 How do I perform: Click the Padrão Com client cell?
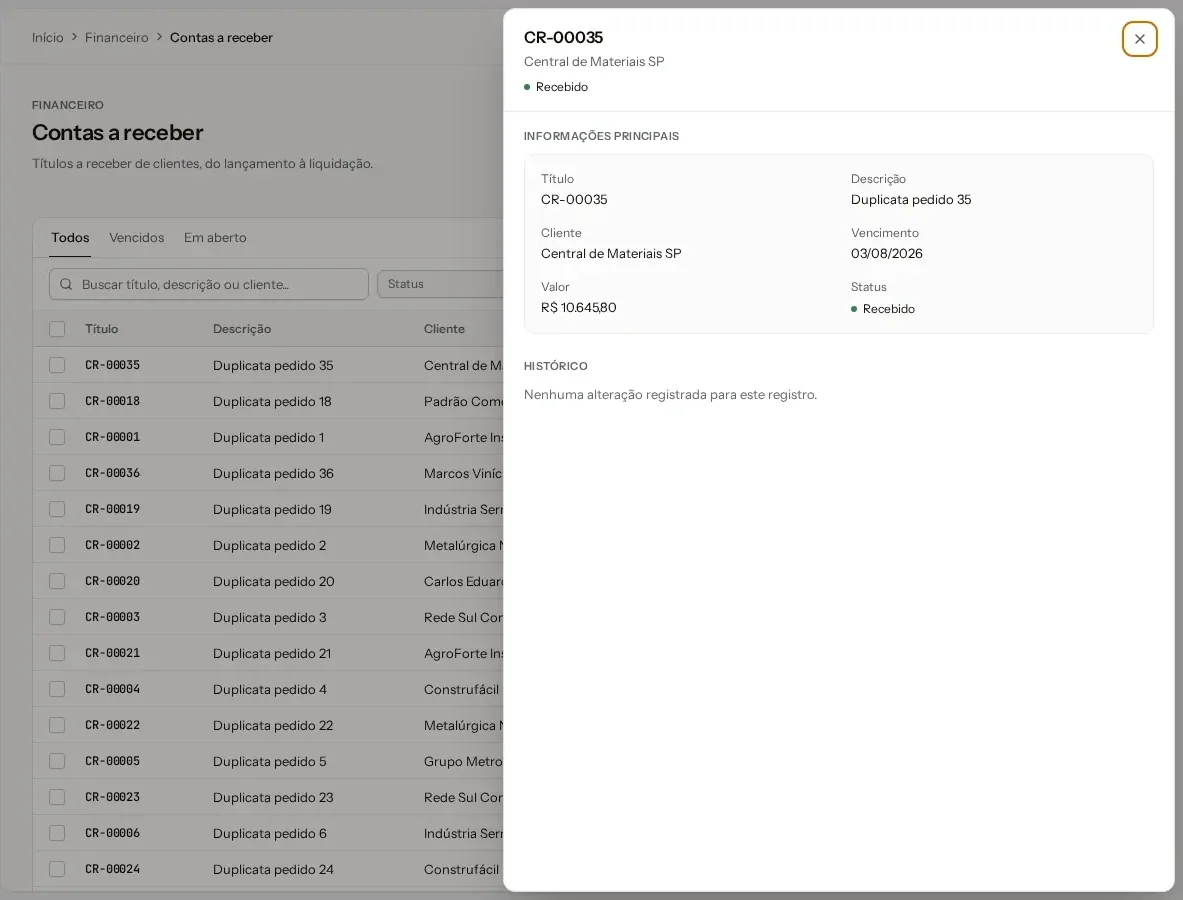coord(463,401)
